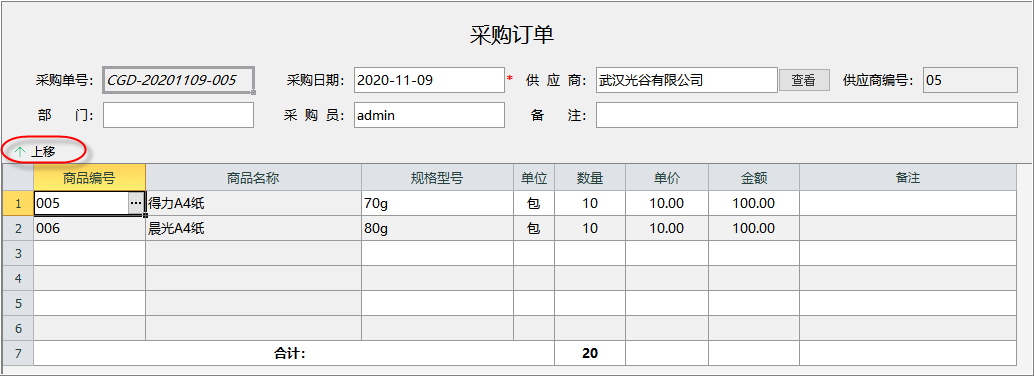
Task: Click the cell 得力A4纸
Action: [x=254, y=203]
